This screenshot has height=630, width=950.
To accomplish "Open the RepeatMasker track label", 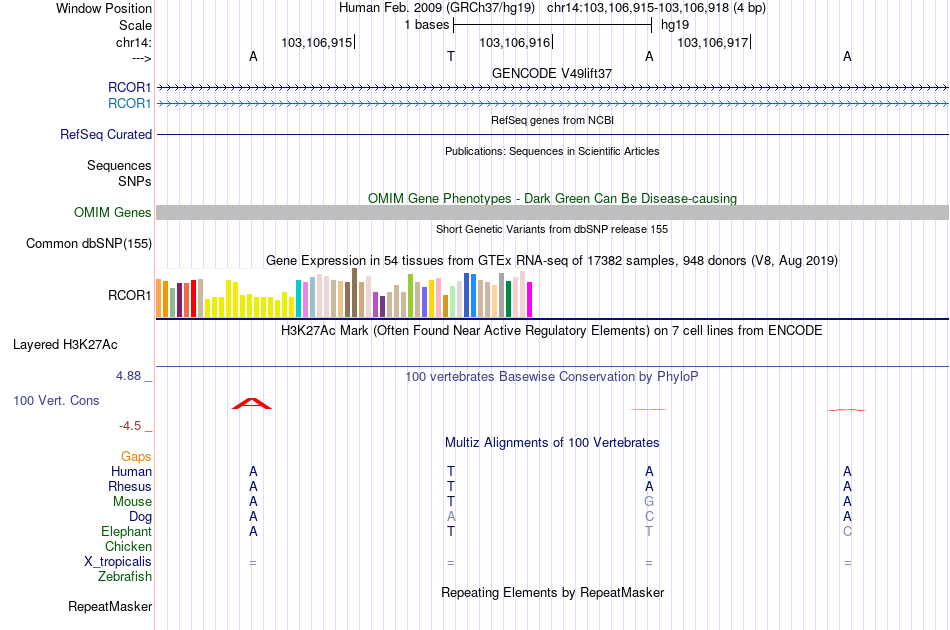I will 110,606.
